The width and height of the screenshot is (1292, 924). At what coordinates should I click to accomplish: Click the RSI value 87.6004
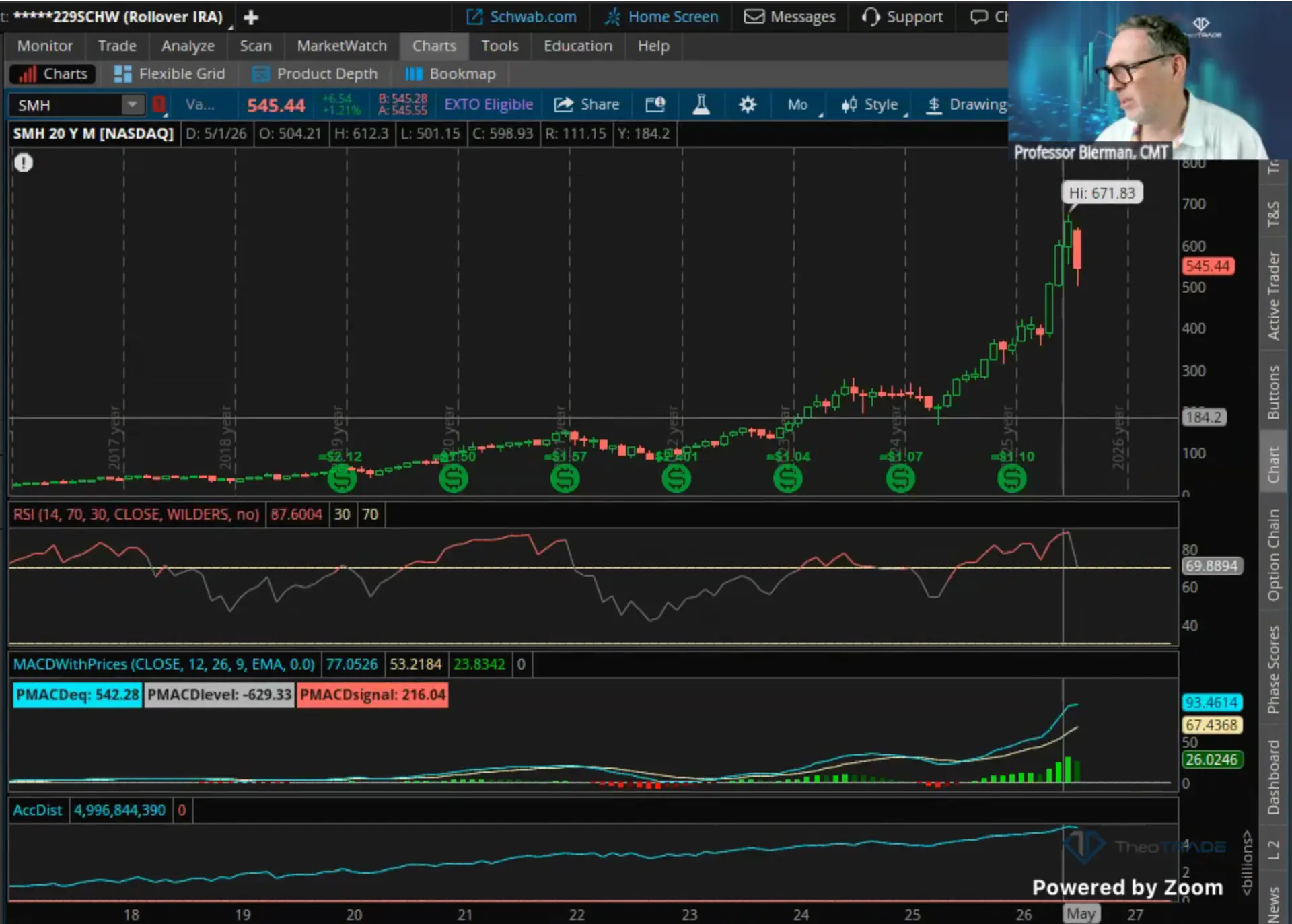pyautogui.click(x=296, y=514)
